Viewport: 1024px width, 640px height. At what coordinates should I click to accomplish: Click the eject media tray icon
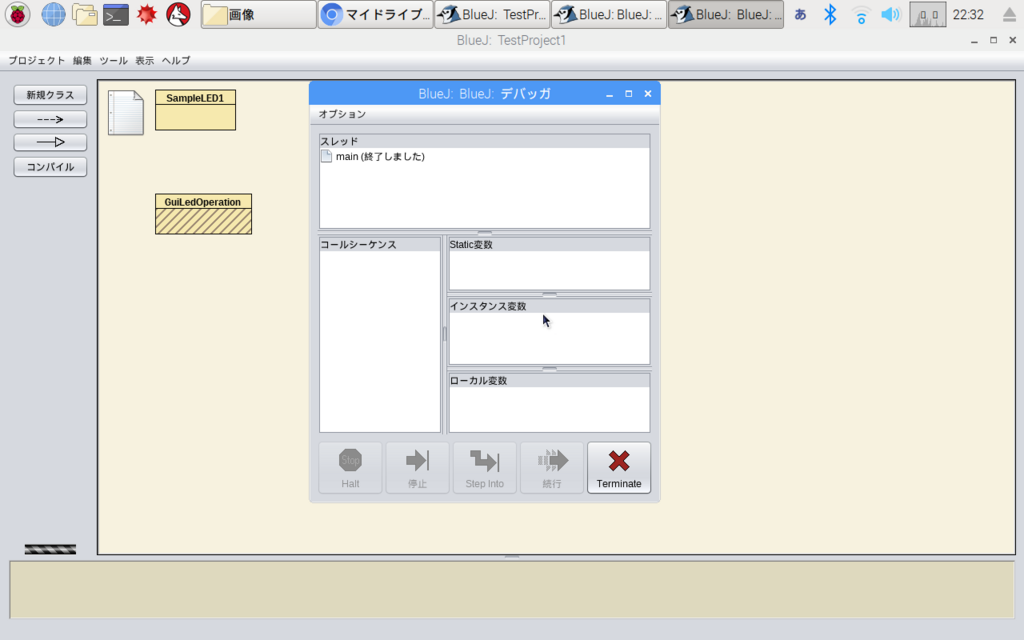coord(1009,14)
